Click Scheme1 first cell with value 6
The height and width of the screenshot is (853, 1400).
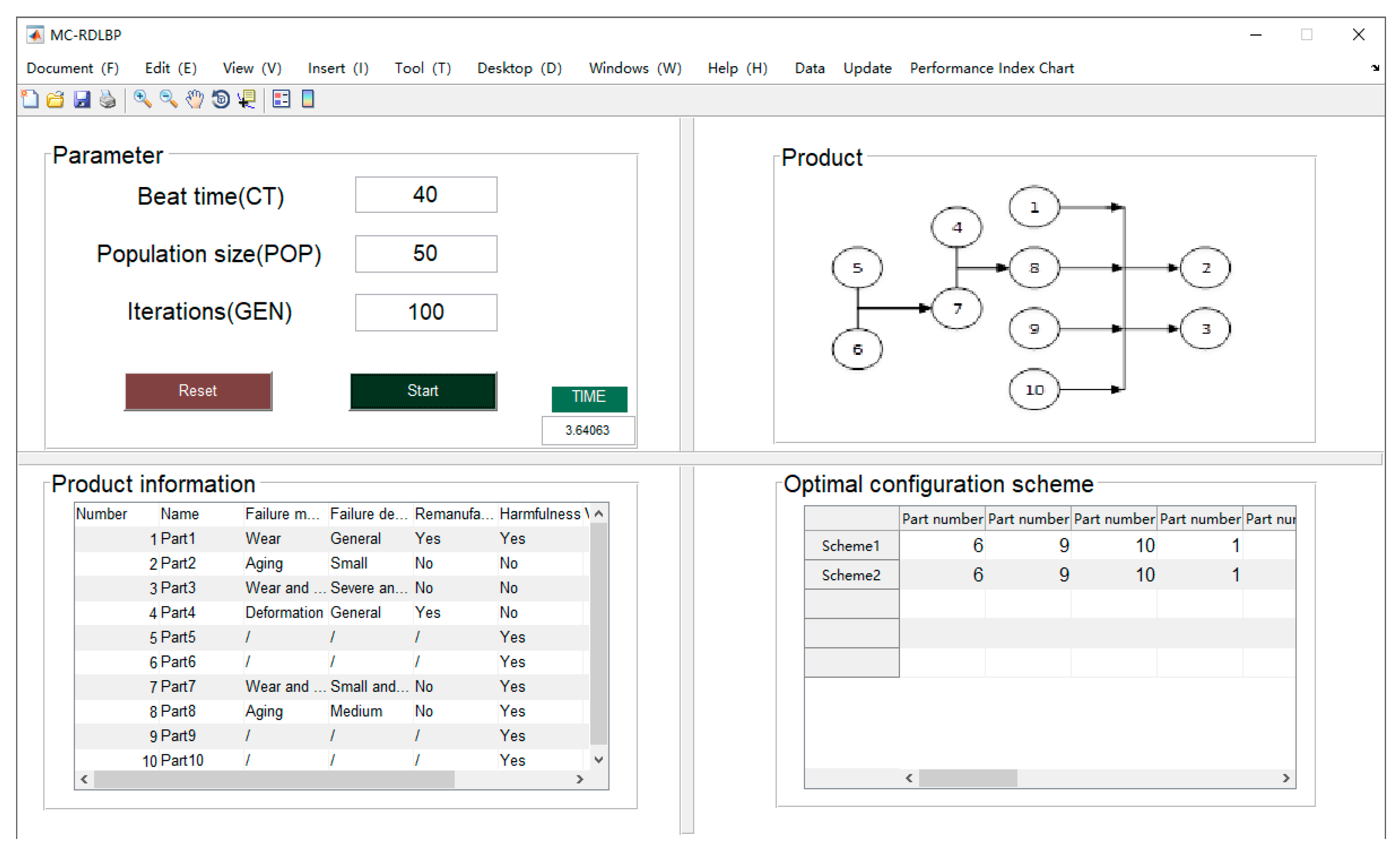pos(943,545)
